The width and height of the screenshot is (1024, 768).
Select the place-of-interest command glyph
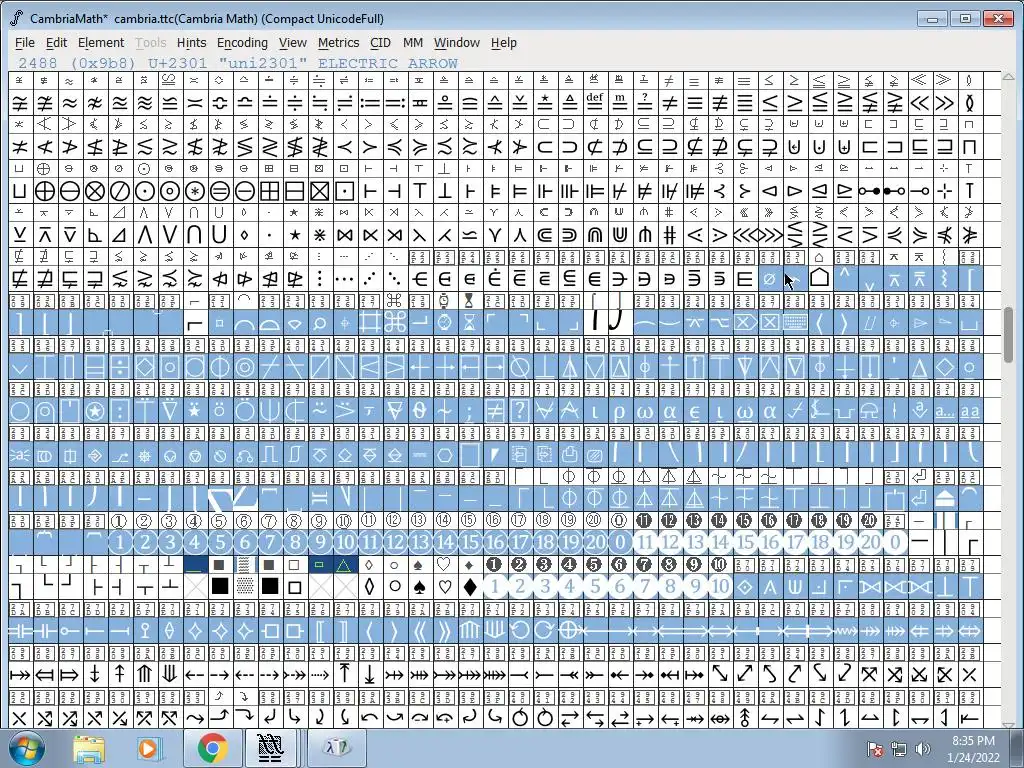pos(395,323)
